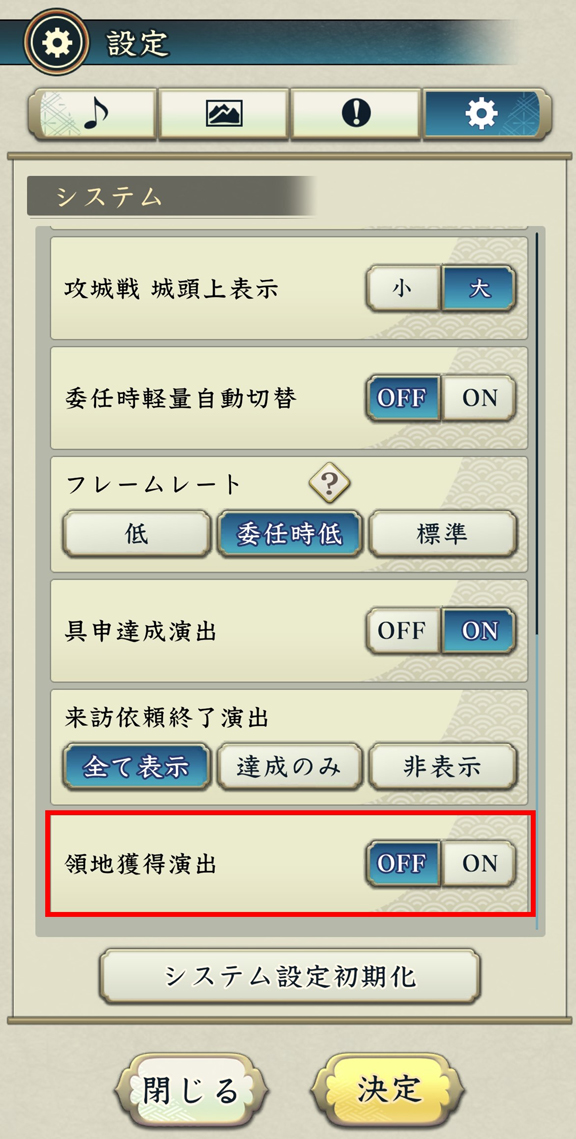Image resolution: width=576 pixels, height=1139 pixels.
Task: Select 全て表示 for 来訪依頼終了演出
Action: [x=137, y=766]
